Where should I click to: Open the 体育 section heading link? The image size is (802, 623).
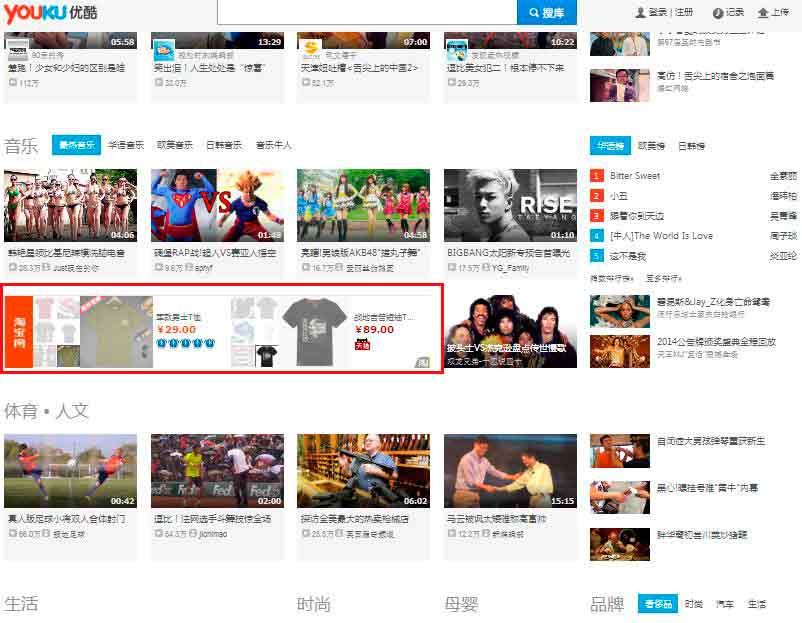(x=21, y=411)
